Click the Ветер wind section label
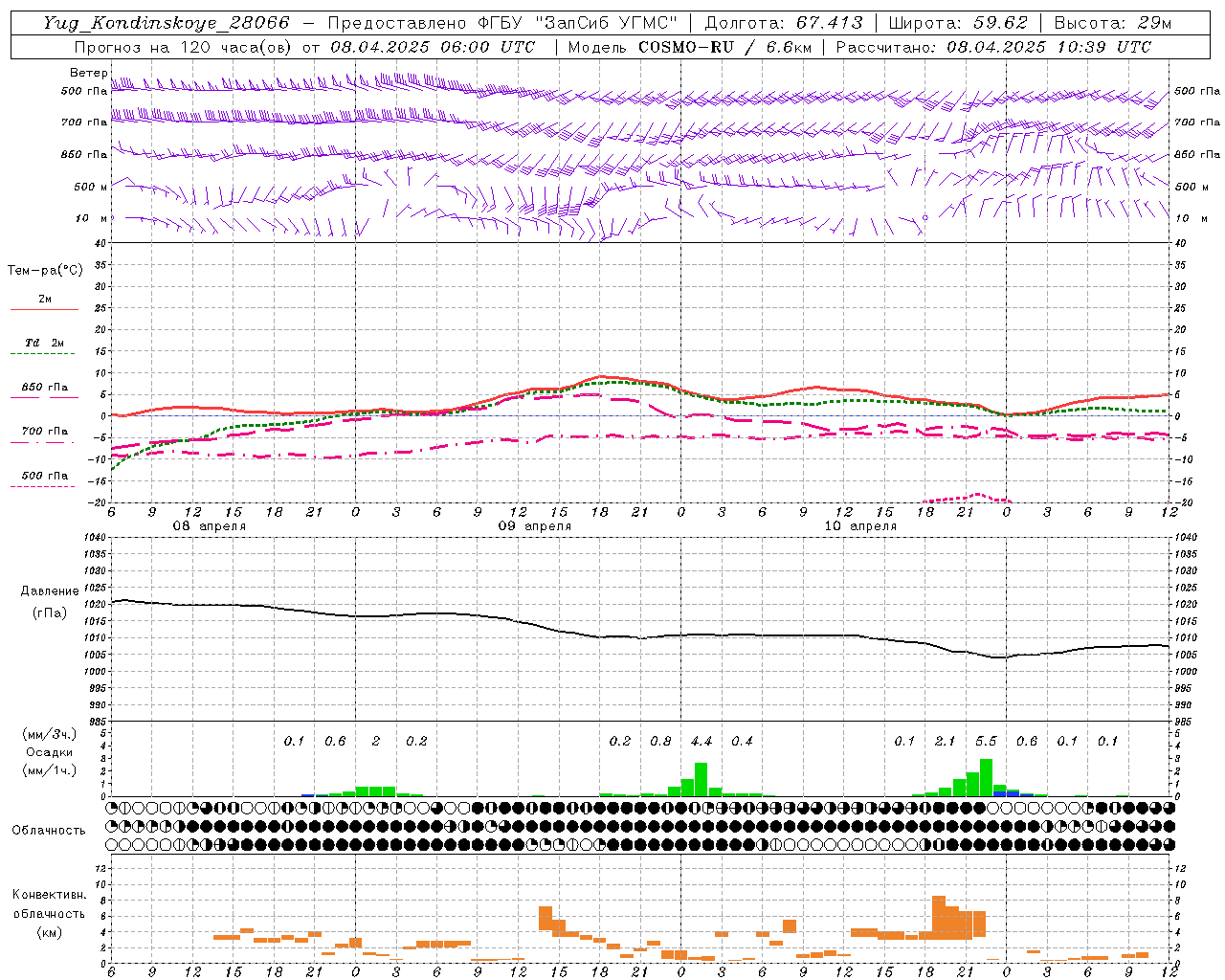Image resolution: width=1225 pixels, height=980 pixels. click(x=89, y=73)
